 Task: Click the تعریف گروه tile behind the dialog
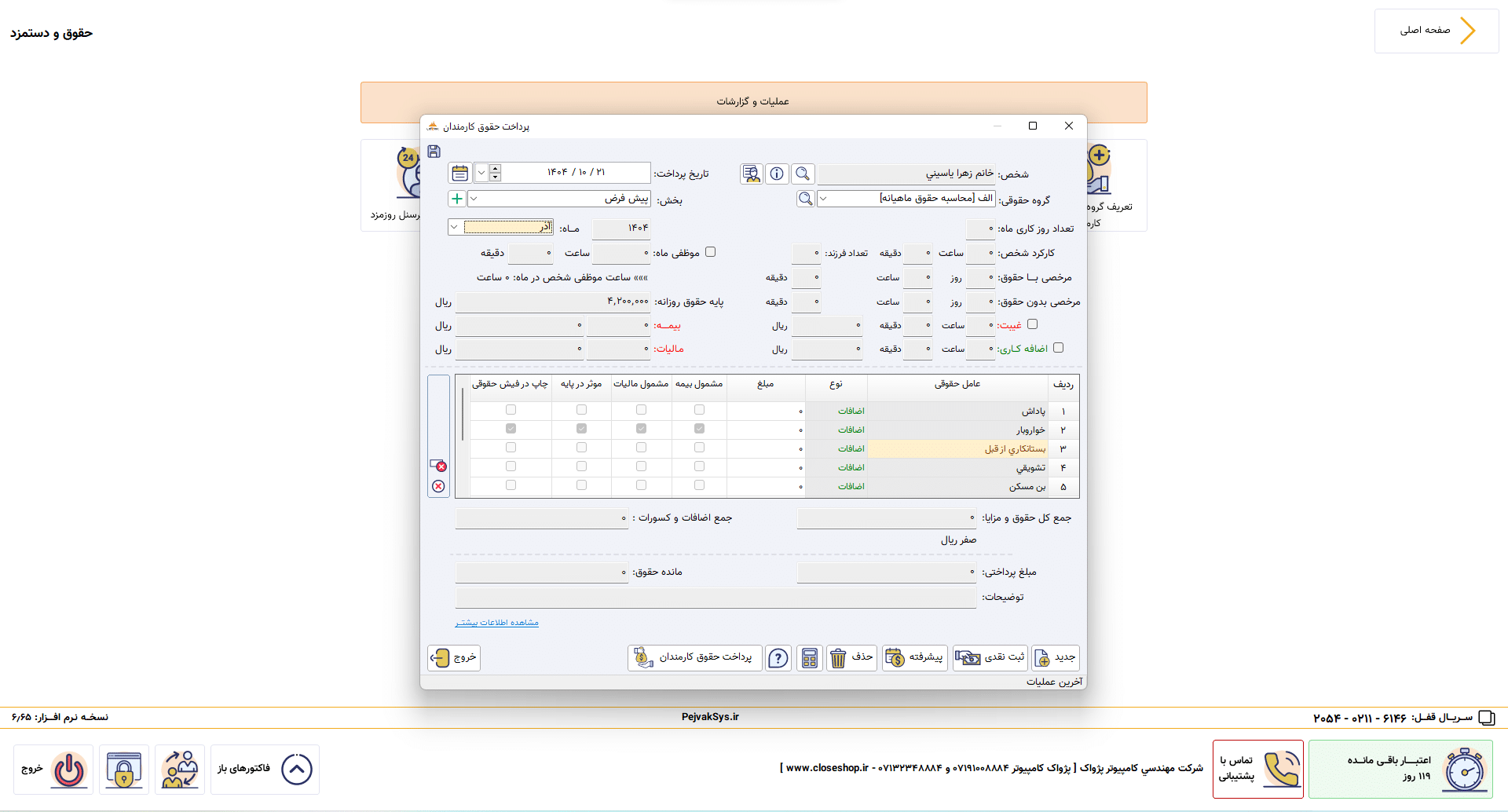point(1115,185)
